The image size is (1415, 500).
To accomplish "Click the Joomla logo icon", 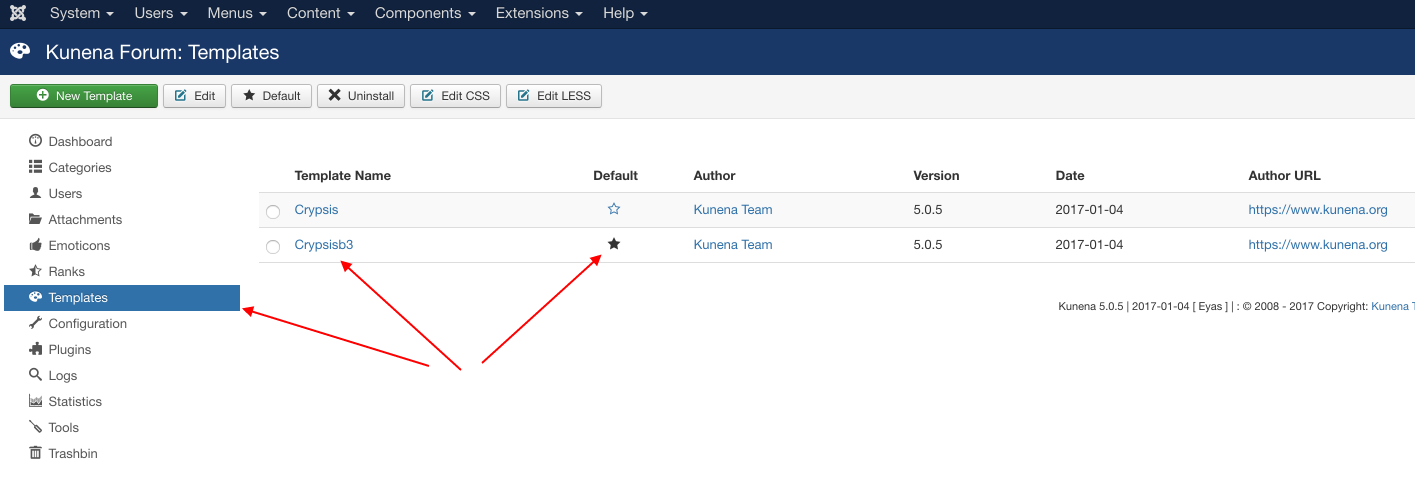I will tap(20, 13).
